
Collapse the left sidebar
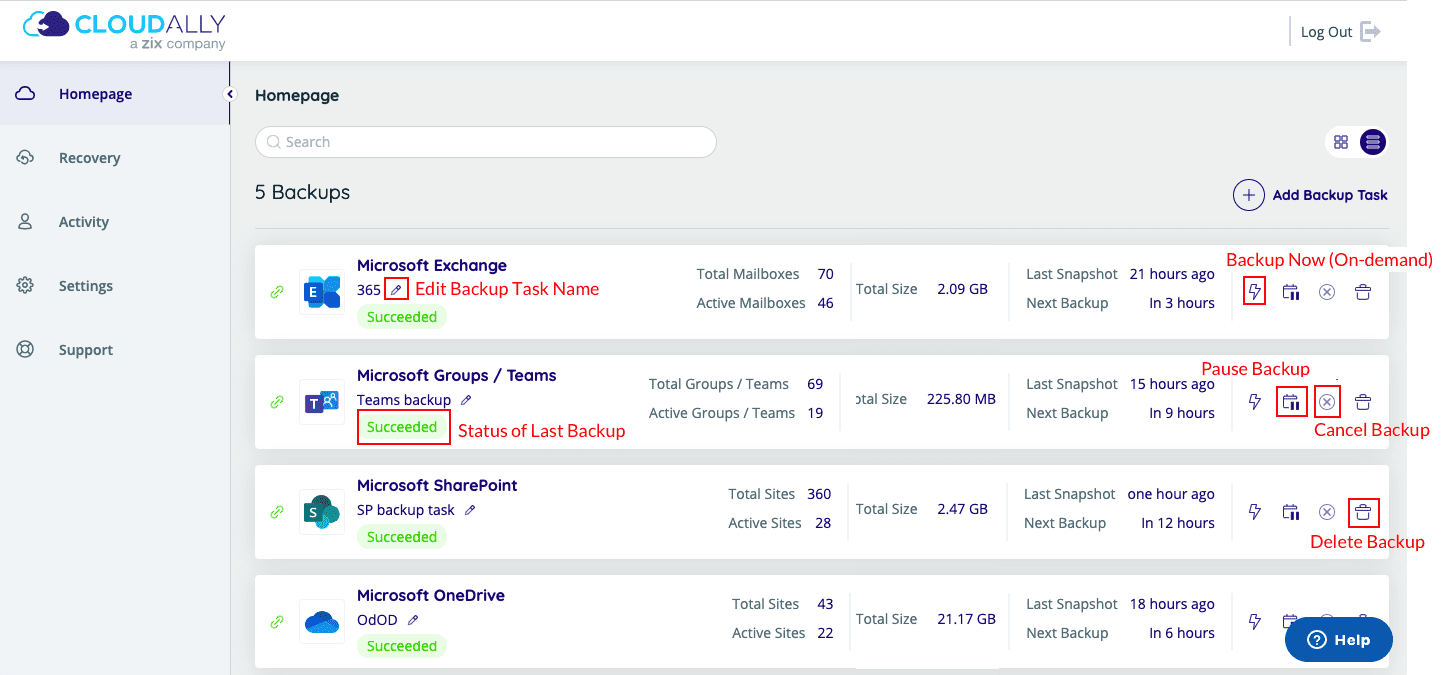(230, 94)
